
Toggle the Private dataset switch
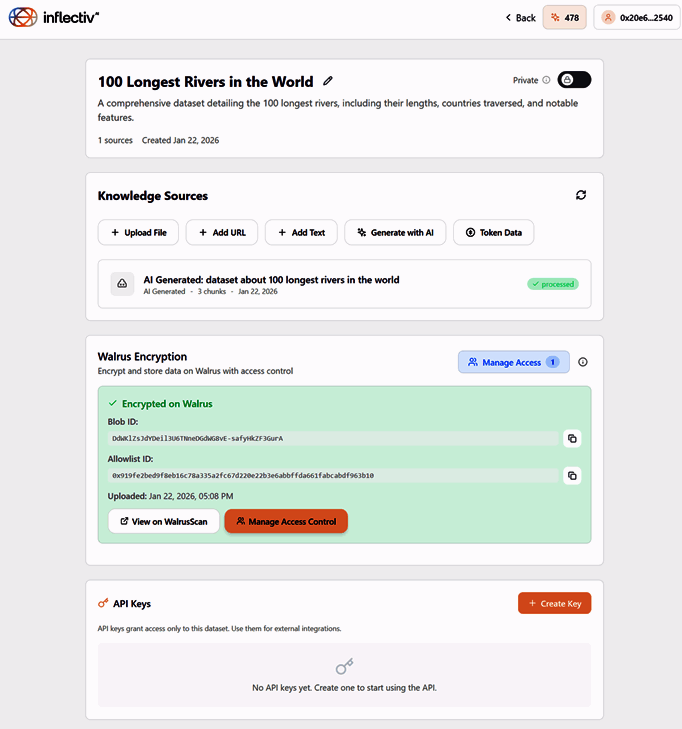point(574,80)
